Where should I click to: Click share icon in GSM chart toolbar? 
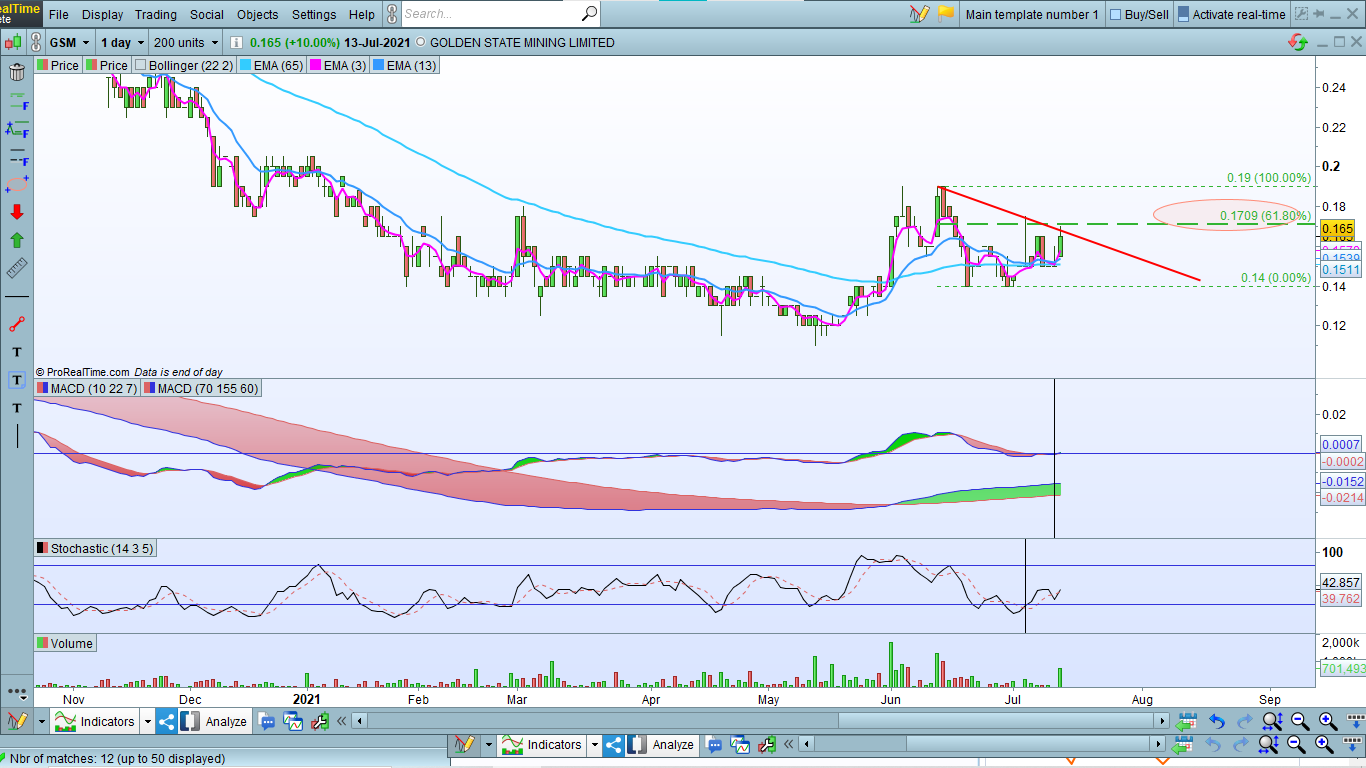pos(167,721)
